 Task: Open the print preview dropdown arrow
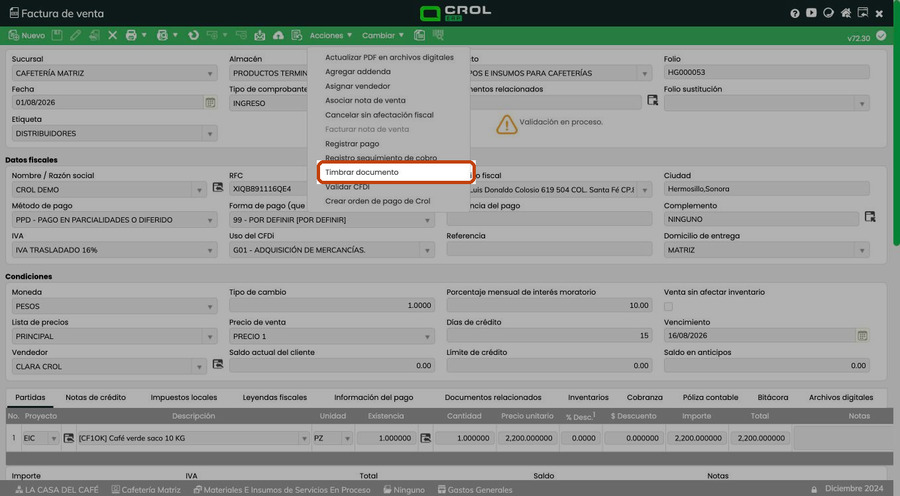point(175,35)
